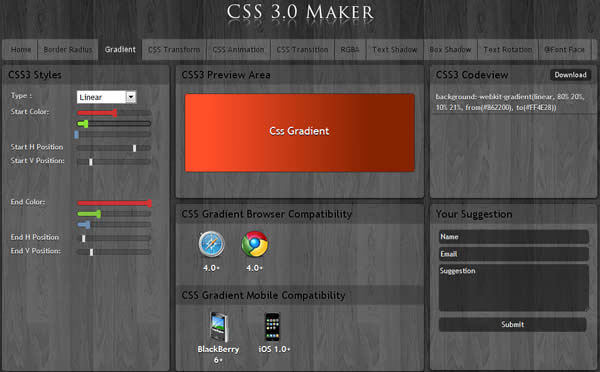Click the CSS3 Codeview heading
Image resolution: width=600 pixels, height=372 pixels.
(472, 75)
